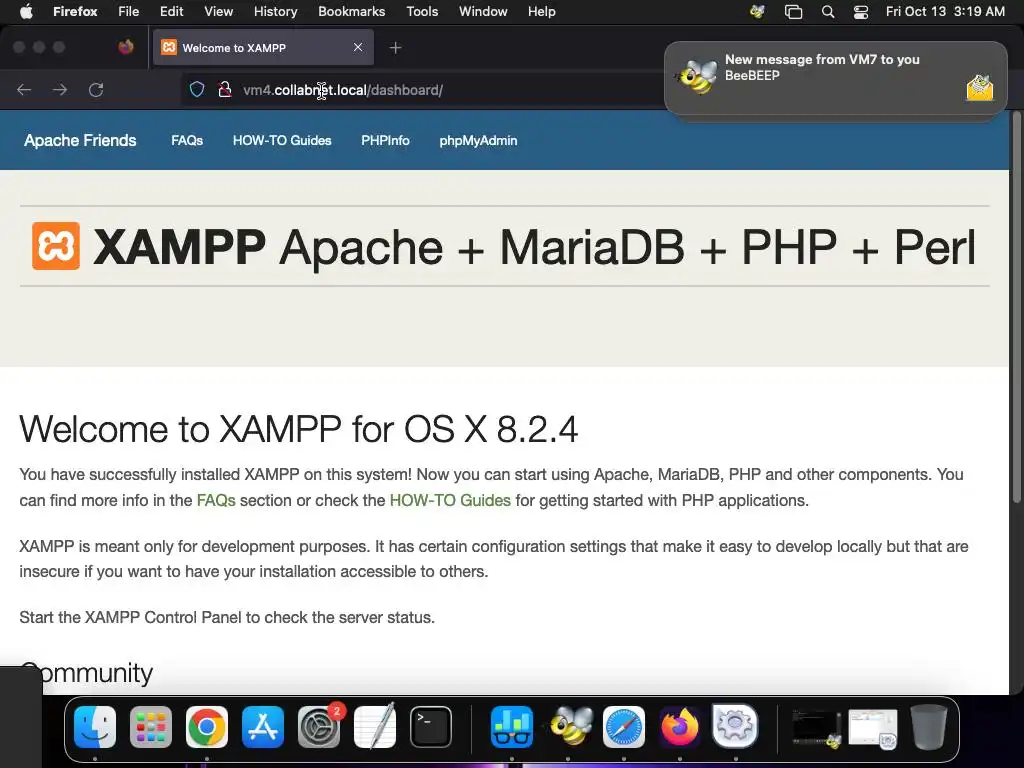Open the phpMyAdmin link
The image size is (1024, 768).
tap(478, 140)
